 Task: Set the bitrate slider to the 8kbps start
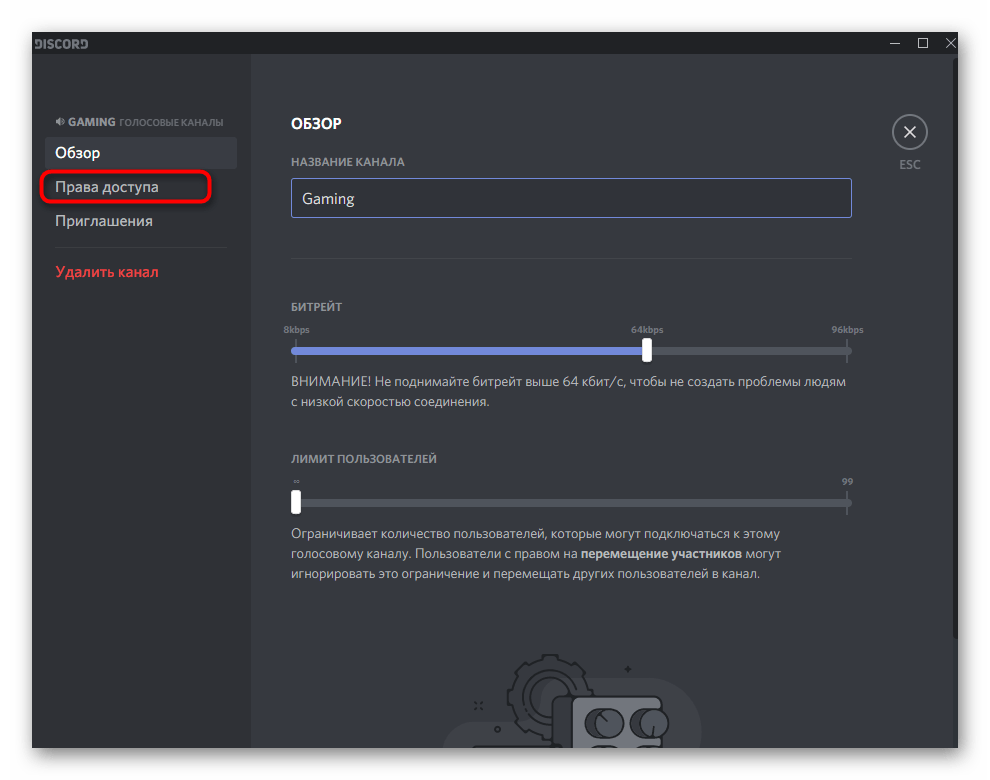(293, 351)
